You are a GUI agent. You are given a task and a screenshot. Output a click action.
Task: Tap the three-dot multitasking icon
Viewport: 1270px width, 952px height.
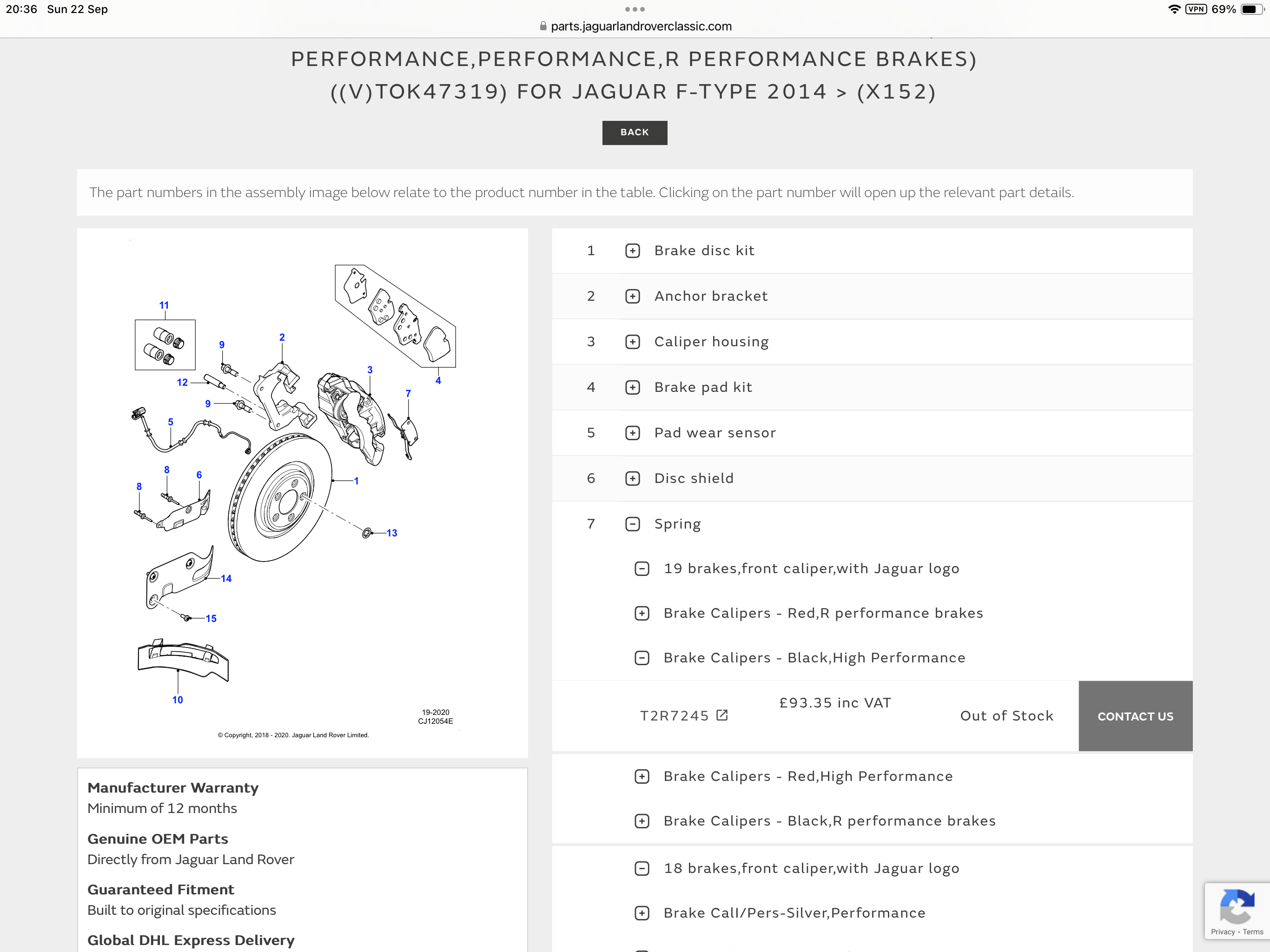point(635,9)
